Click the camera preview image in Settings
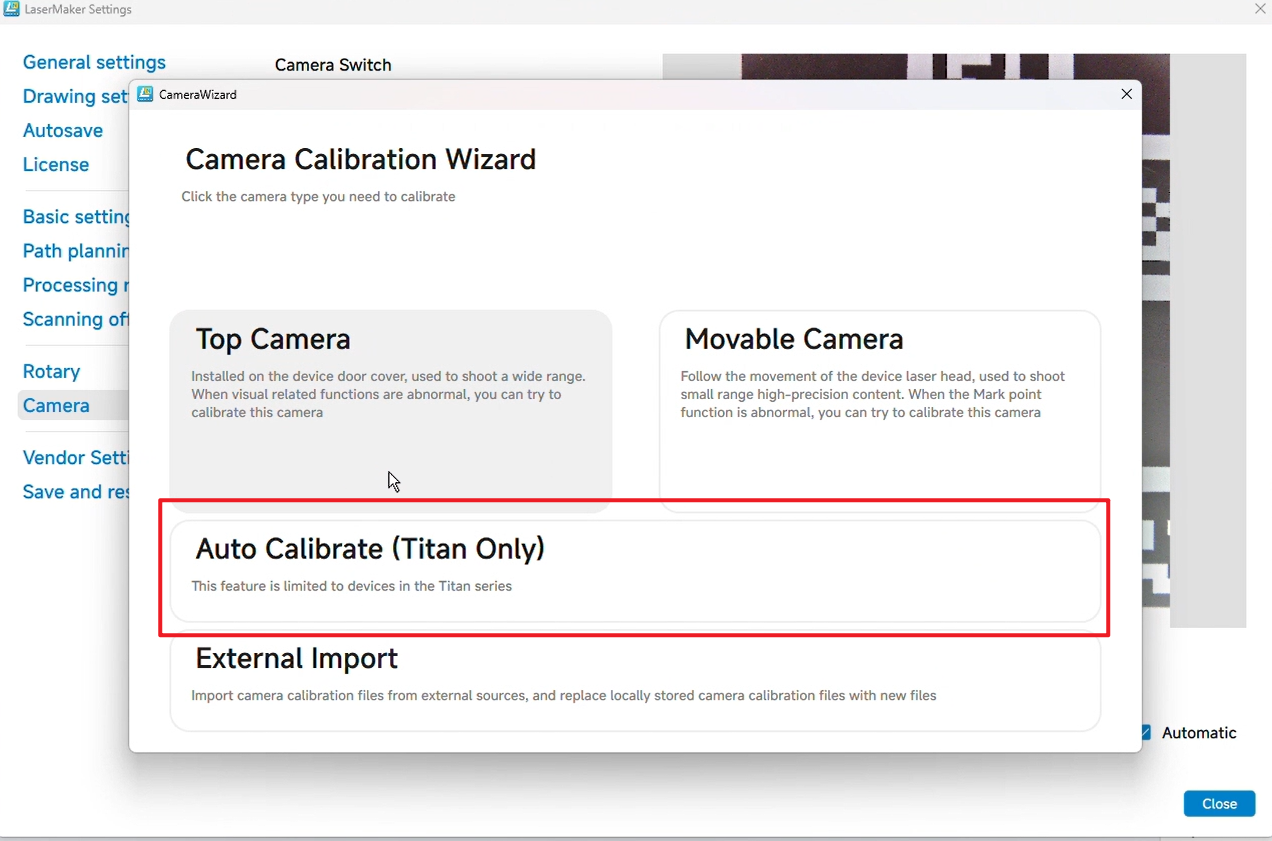This screenshot has height=841, width=1272. pyautogui.click(x=1194, y=340)
